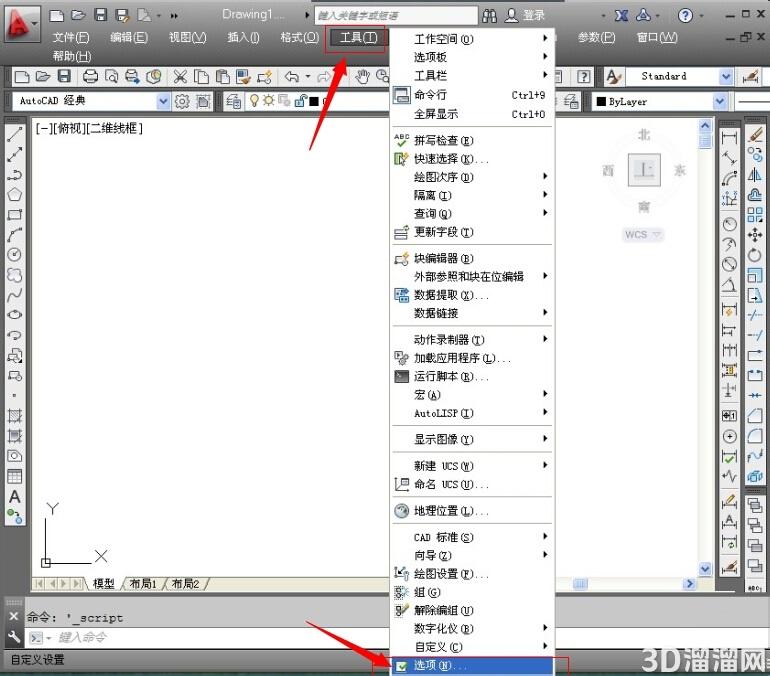Screen dimensions: 770x676
Task: Click the black layer color square
Action: point(314,101)
